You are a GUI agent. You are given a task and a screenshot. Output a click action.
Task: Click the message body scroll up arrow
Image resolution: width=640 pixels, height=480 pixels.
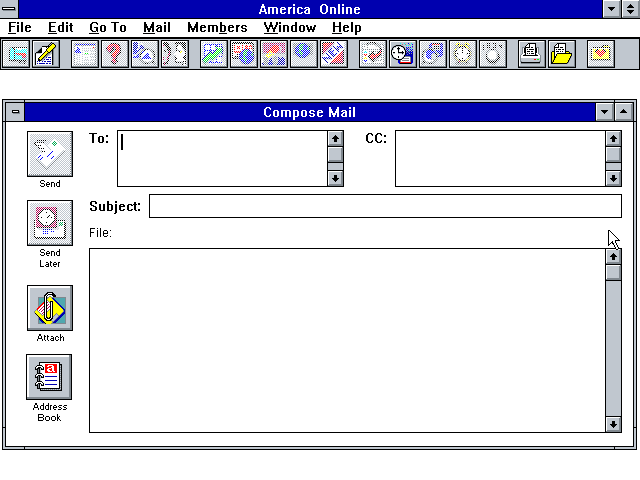pyautogui.click(x=613, y=257)
